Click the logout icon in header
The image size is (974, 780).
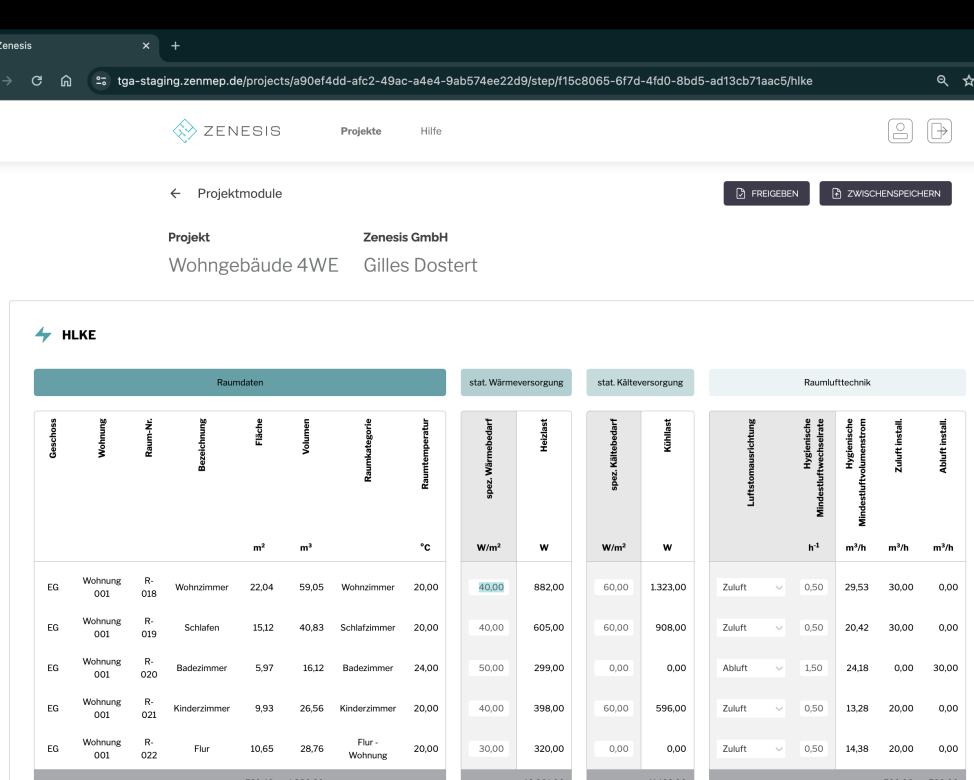click(x=940, y=132)
